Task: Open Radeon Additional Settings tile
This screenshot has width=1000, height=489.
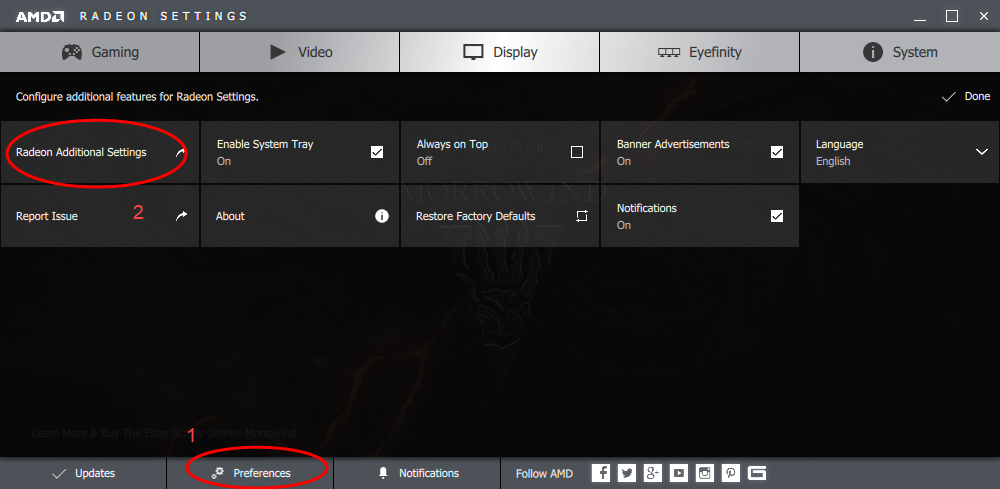Action: point(99,152)
